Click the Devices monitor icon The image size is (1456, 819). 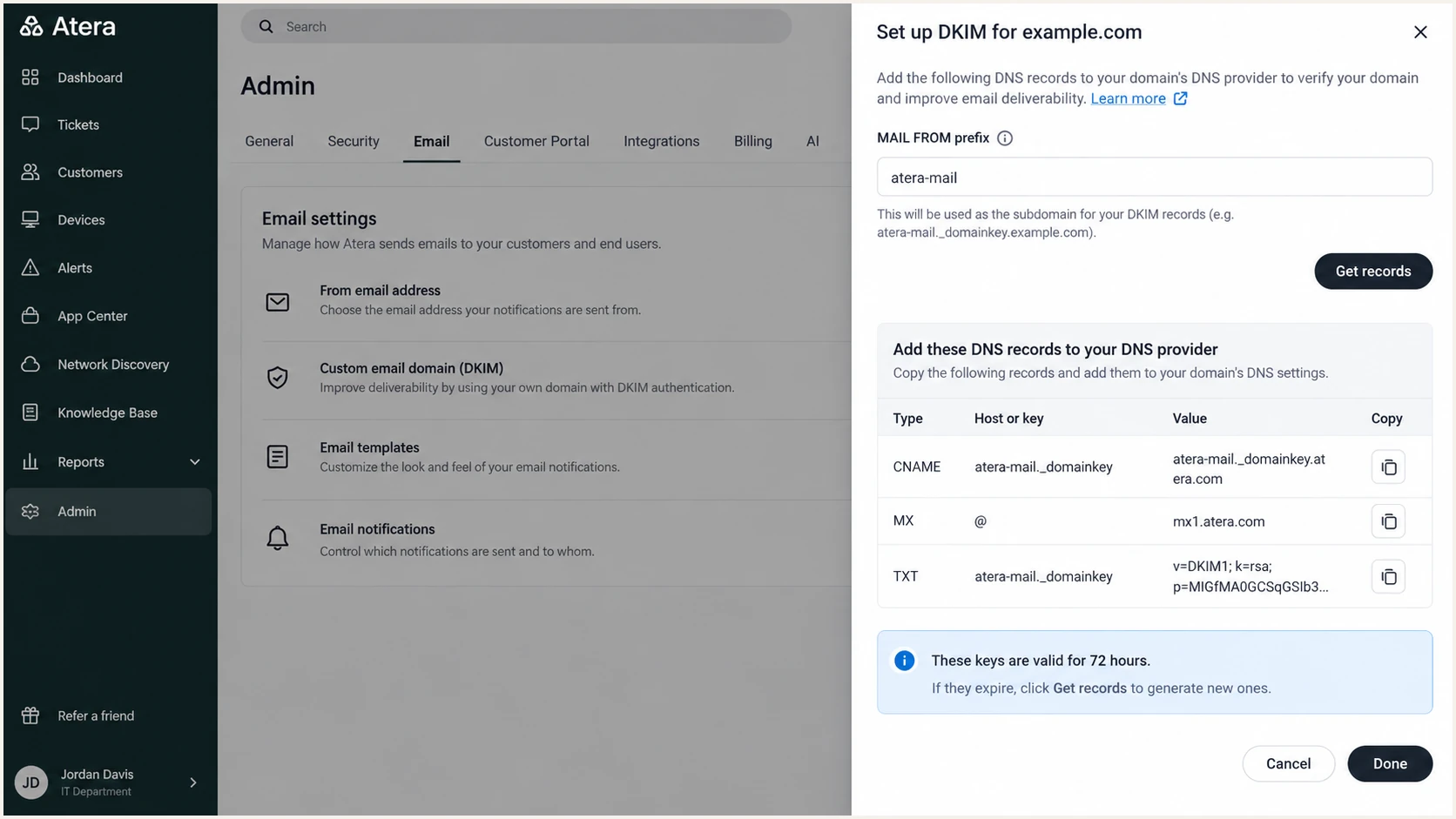point(30,220)
